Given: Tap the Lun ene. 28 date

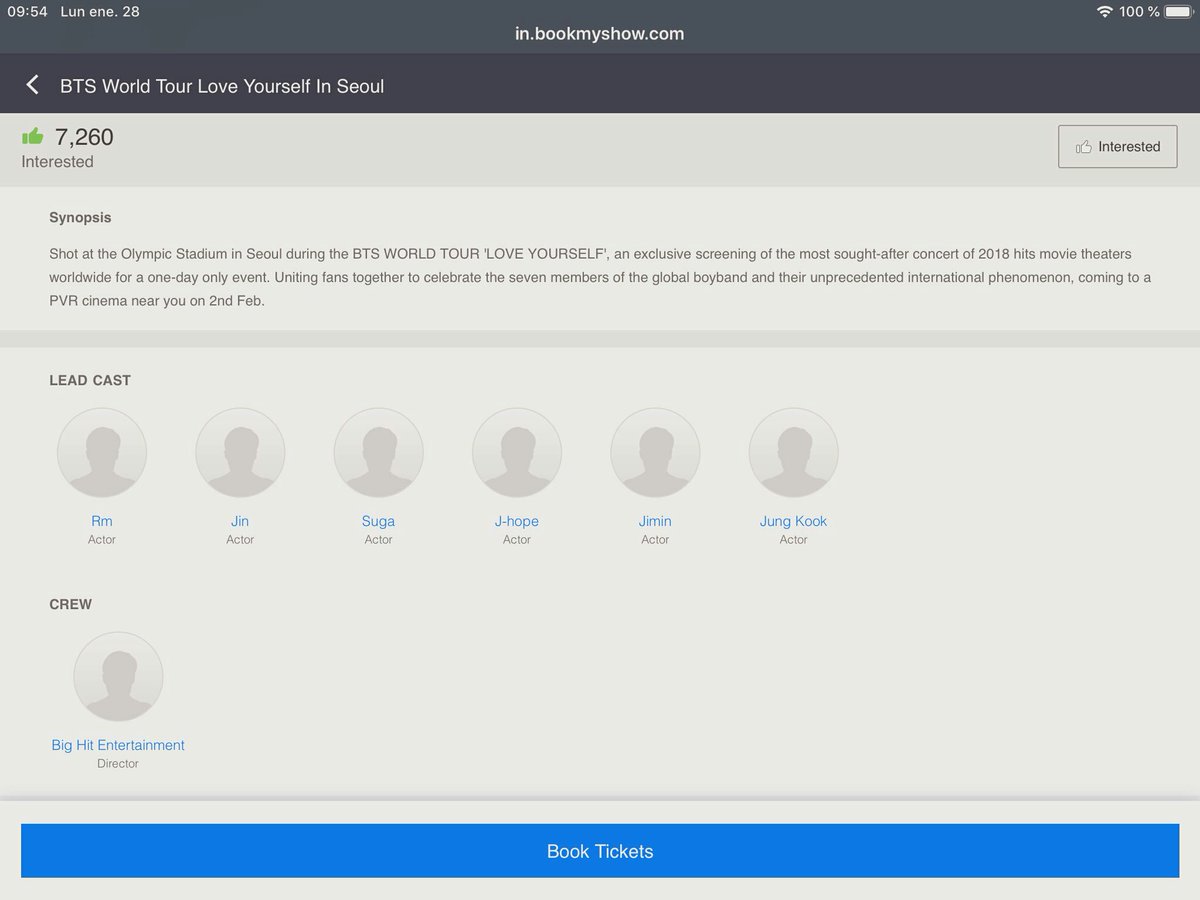Looking at the screenshot, I should [102, 12].
